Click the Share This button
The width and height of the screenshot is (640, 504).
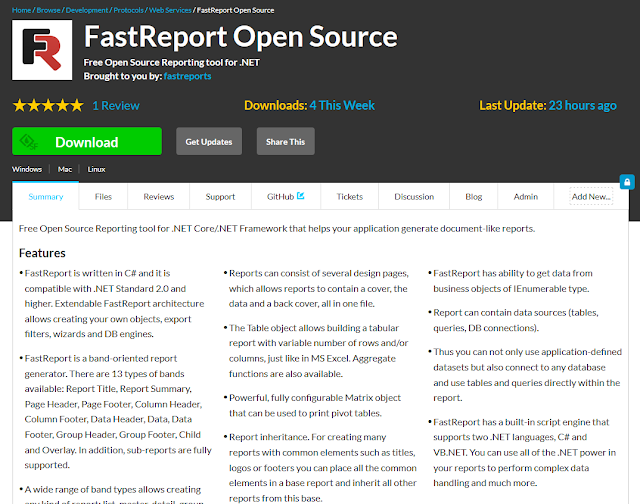[286, 142]
